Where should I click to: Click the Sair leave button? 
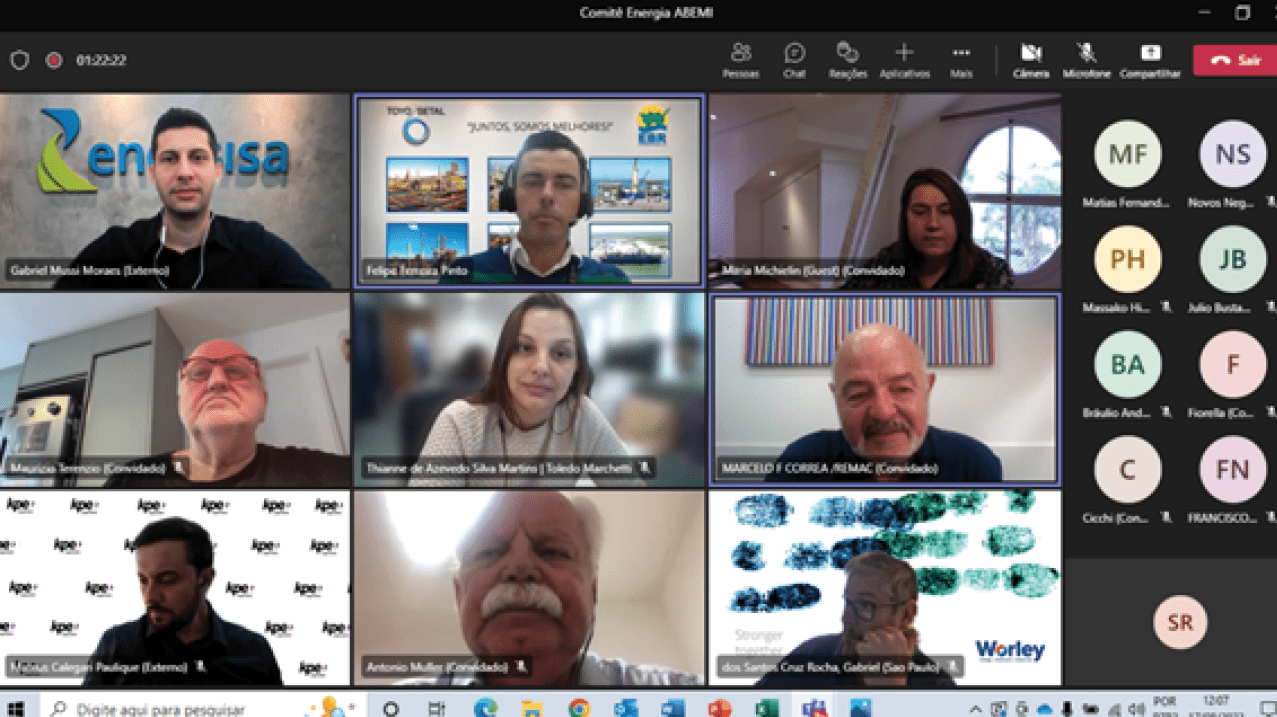coord(1235,60)
